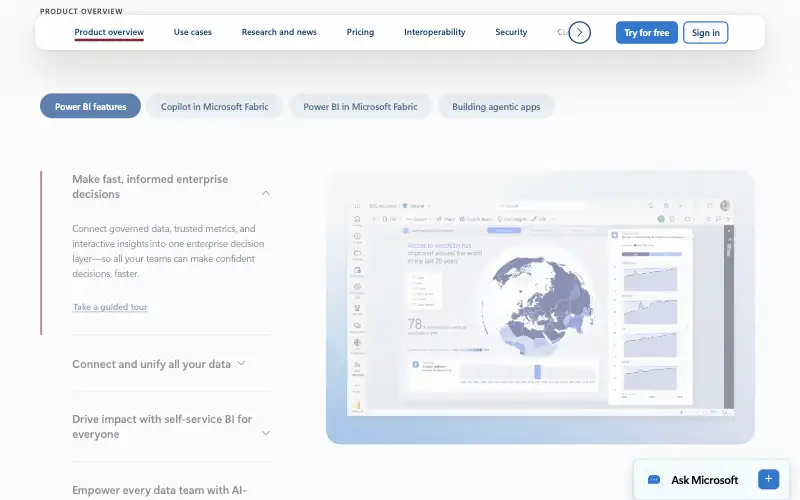The height and width of the screenshot is (500, 800).
Task: Open the Interoperability nav item
Action: click(435, 32)
